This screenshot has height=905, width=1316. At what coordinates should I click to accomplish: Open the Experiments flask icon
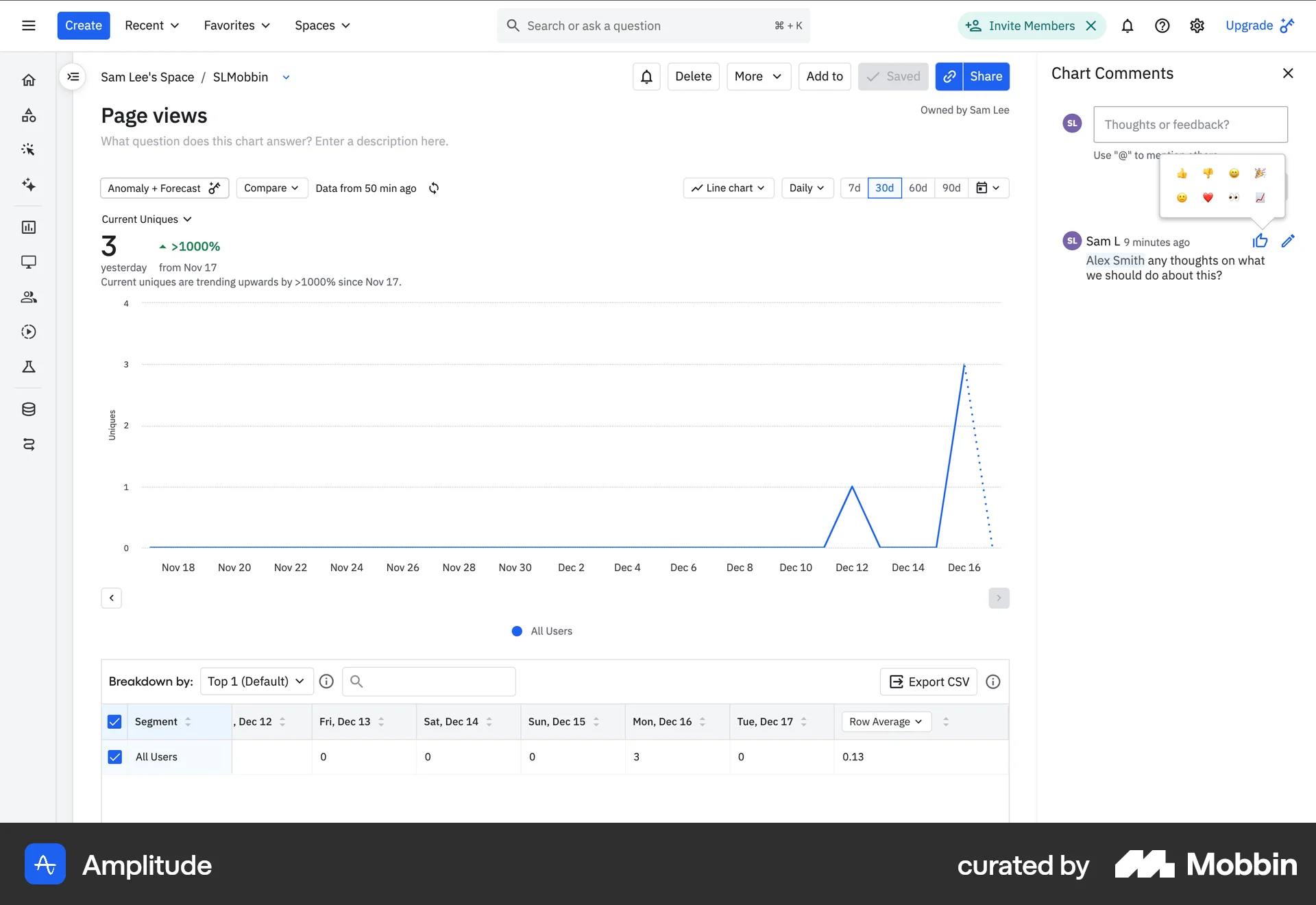[29, 367]
